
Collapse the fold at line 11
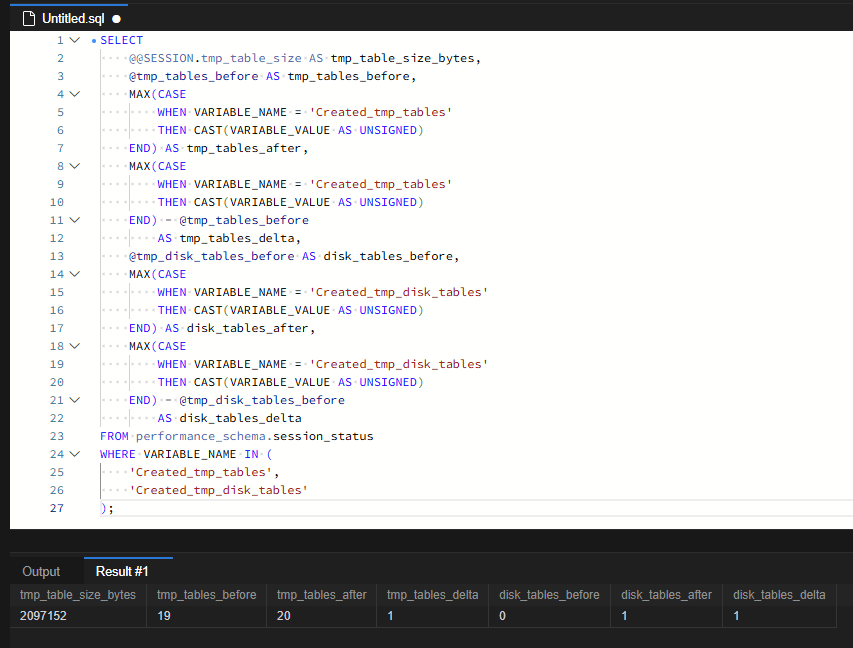pos(75,220)
